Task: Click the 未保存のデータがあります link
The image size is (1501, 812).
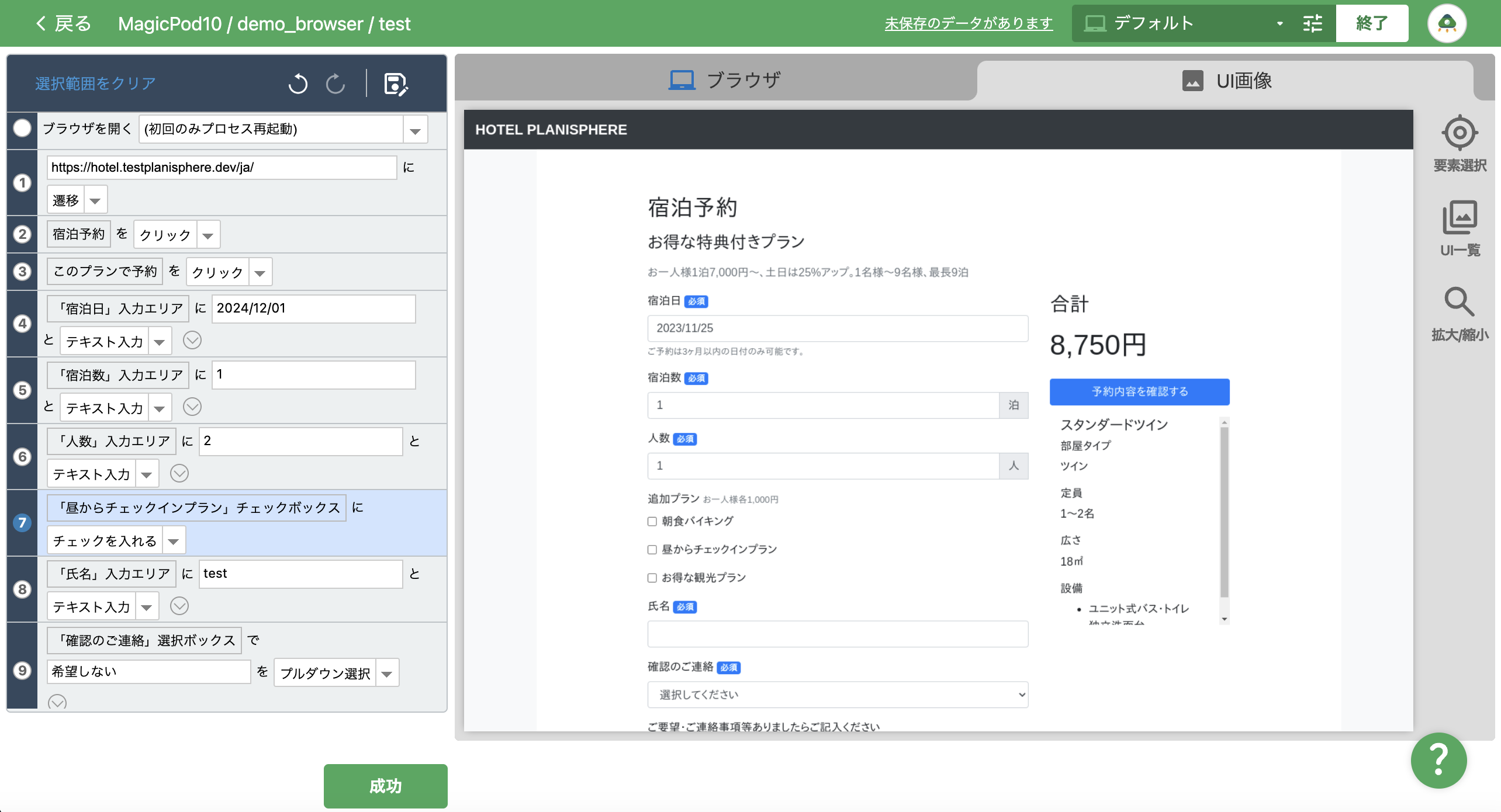Action: click(969, 23)
